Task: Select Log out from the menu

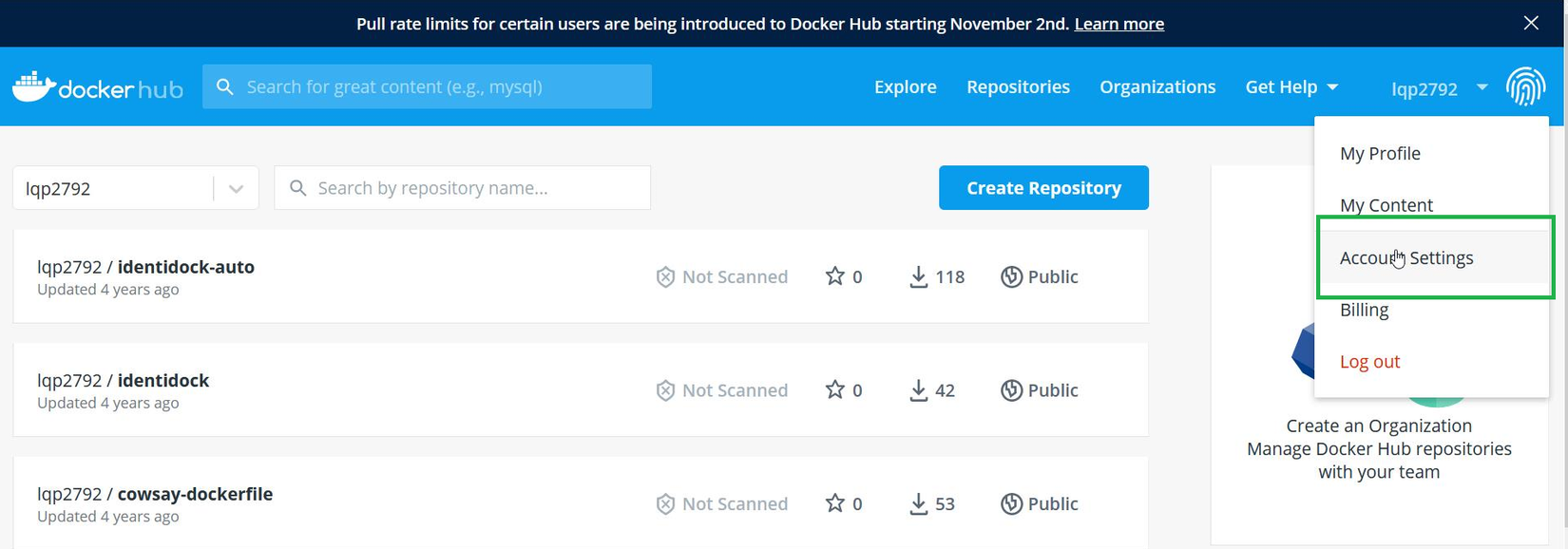Action: [1369, 362]
